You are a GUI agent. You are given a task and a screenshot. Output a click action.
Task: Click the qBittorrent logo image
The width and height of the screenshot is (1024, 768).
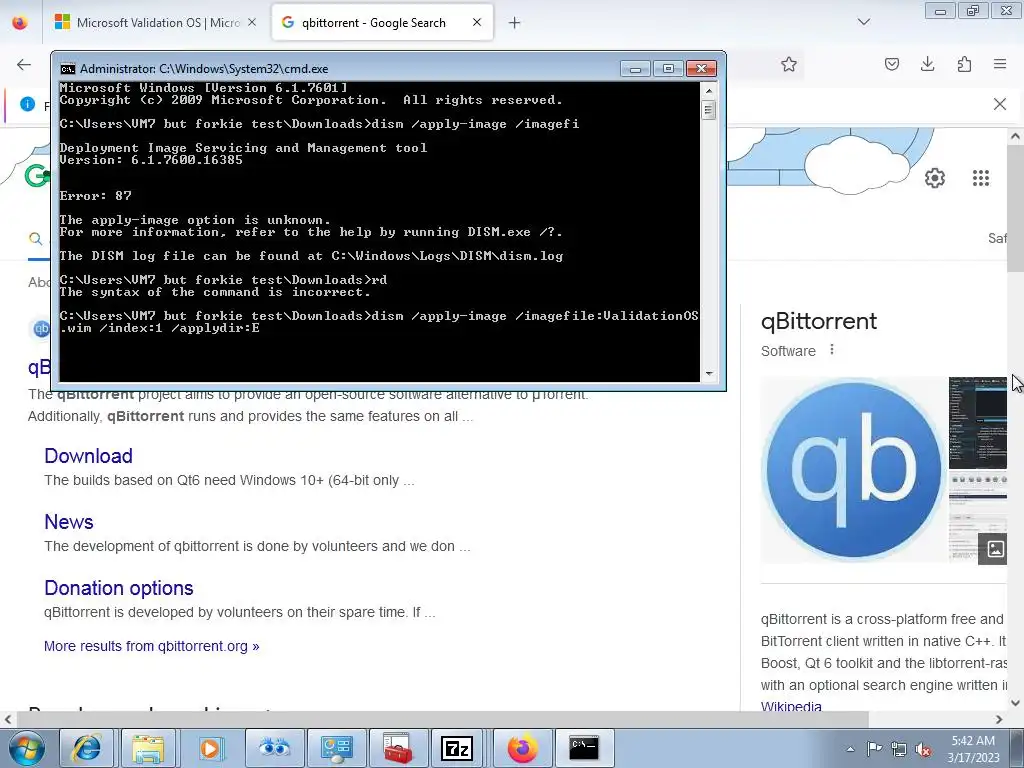tap(853, 469)
